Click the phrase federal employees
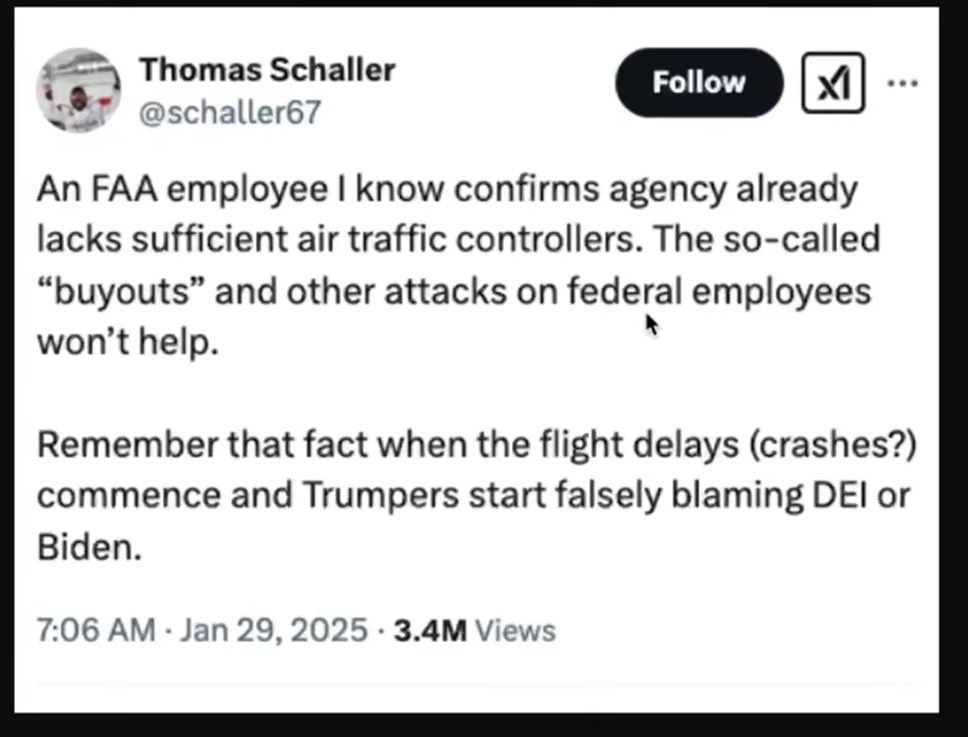968x737 pixels. (x=719, y=292)
